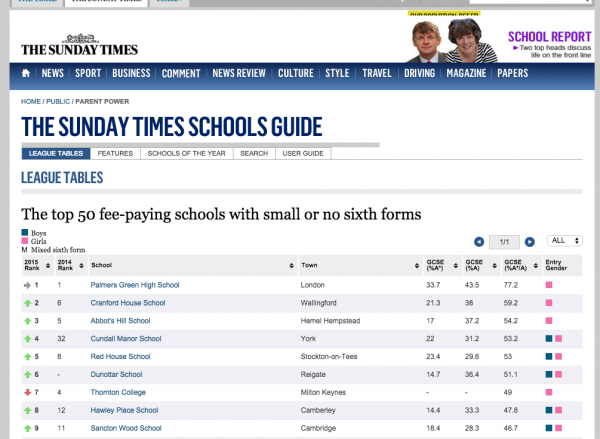
Task: Click green up arrow for Cranford House
Action: [x=28, y=303]
